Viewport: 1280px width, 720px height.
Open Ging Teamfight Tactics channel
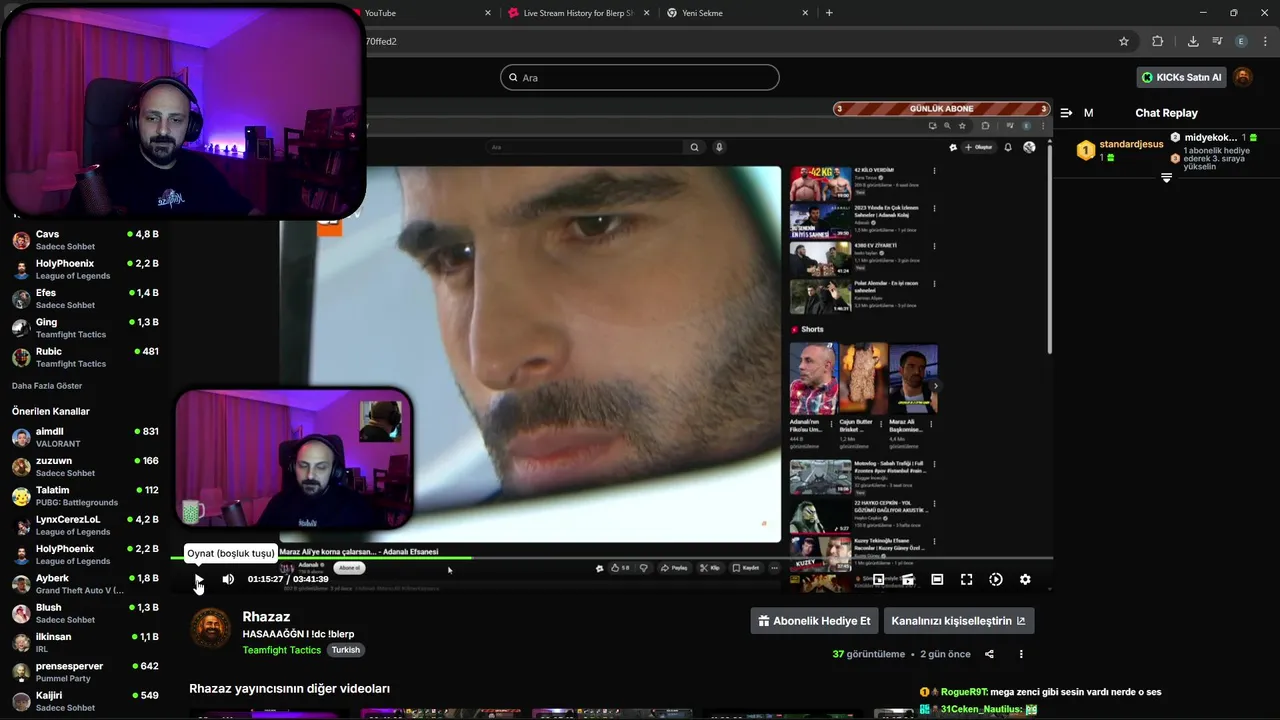pyautogui.click(x=85, y=328)
